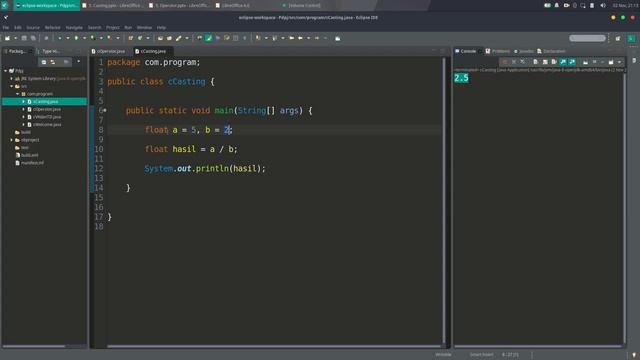Click the New Java Class icon

coord(140,38)
